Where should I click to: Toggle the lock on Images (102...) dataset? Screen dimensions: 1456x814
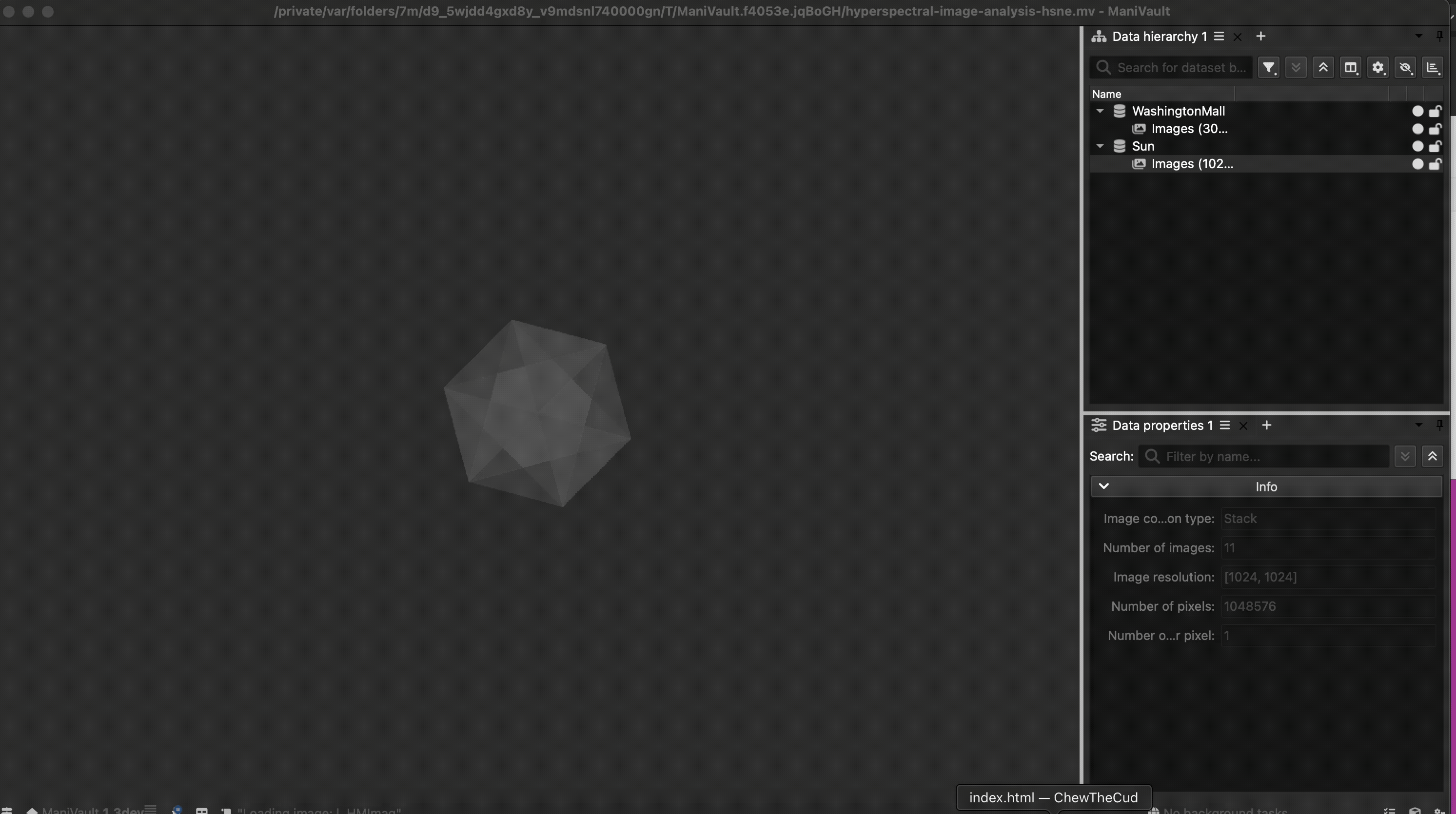tap(1436, 164)
